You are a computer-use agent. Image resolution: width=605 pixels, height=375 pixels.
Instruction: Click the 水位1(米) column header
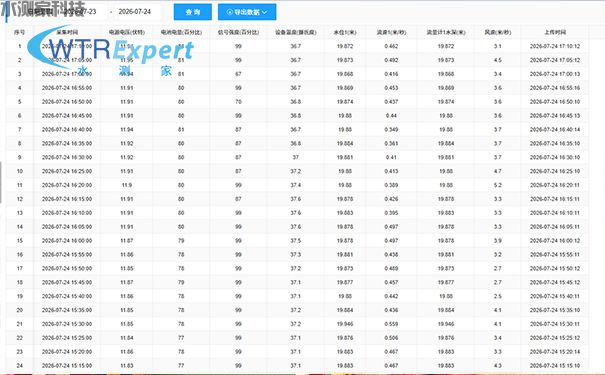345,32
